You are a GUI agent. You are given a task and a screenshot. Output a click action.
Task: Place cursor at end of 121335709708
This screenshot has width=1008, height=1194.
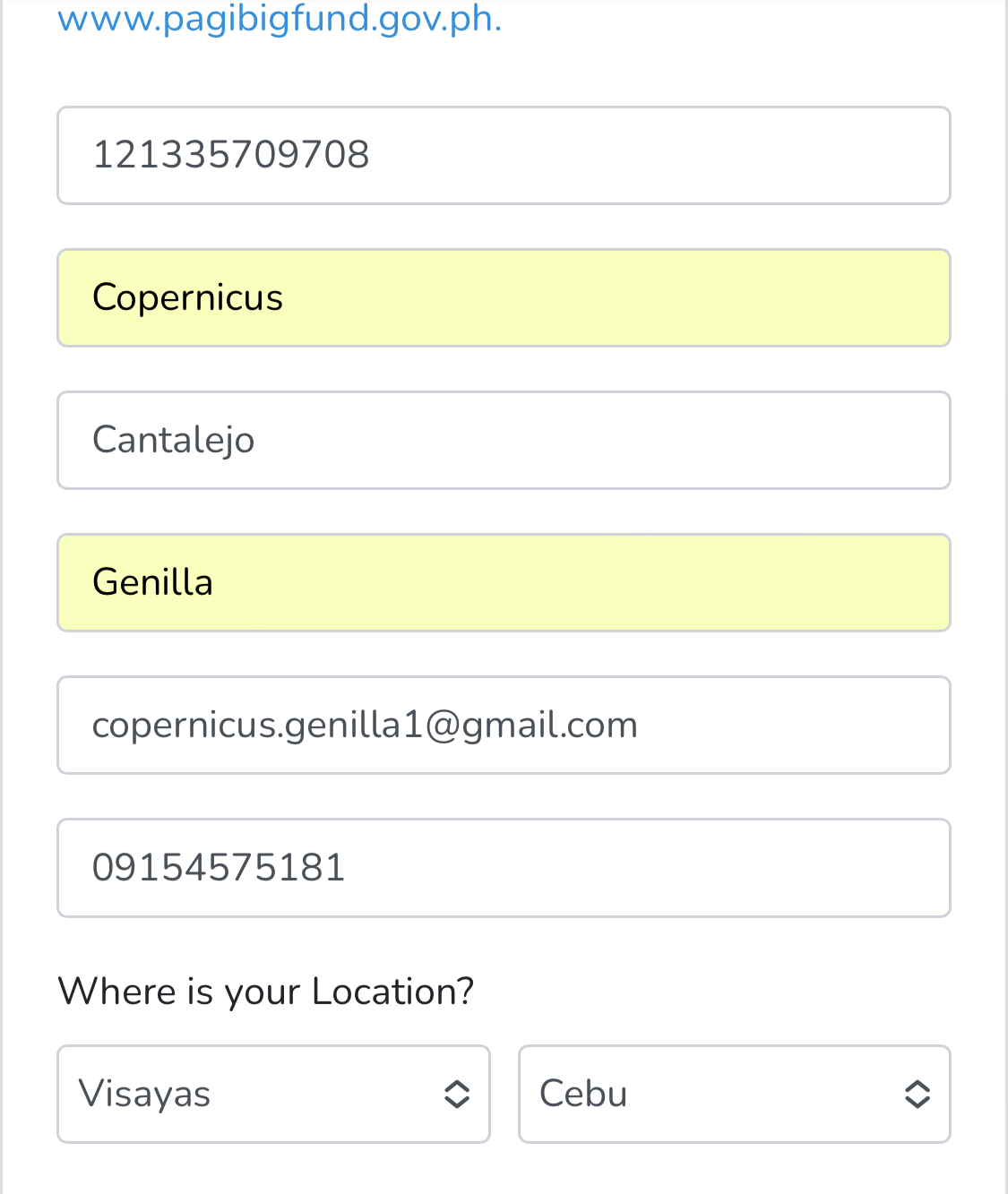373,155
